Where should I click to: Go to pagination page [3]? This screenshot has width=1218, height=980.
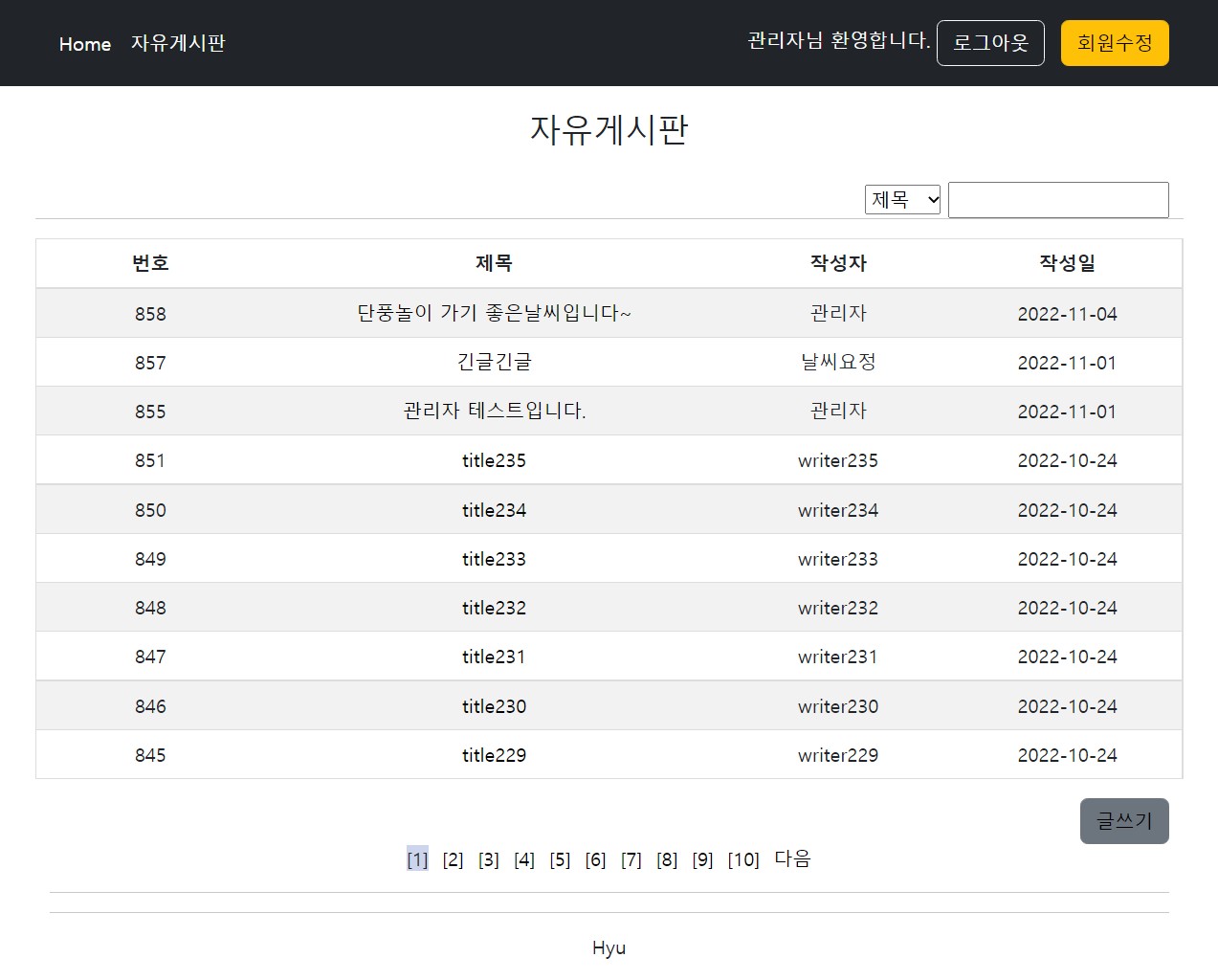[488, 859]
